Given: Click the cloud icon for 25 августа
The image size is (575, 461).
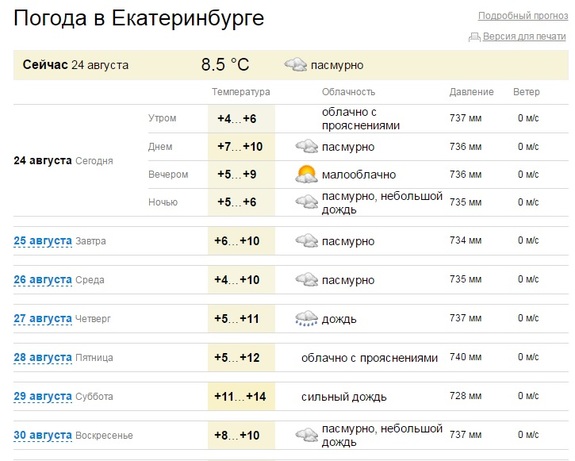Looking at the screenshot, I should click(307, 241).
